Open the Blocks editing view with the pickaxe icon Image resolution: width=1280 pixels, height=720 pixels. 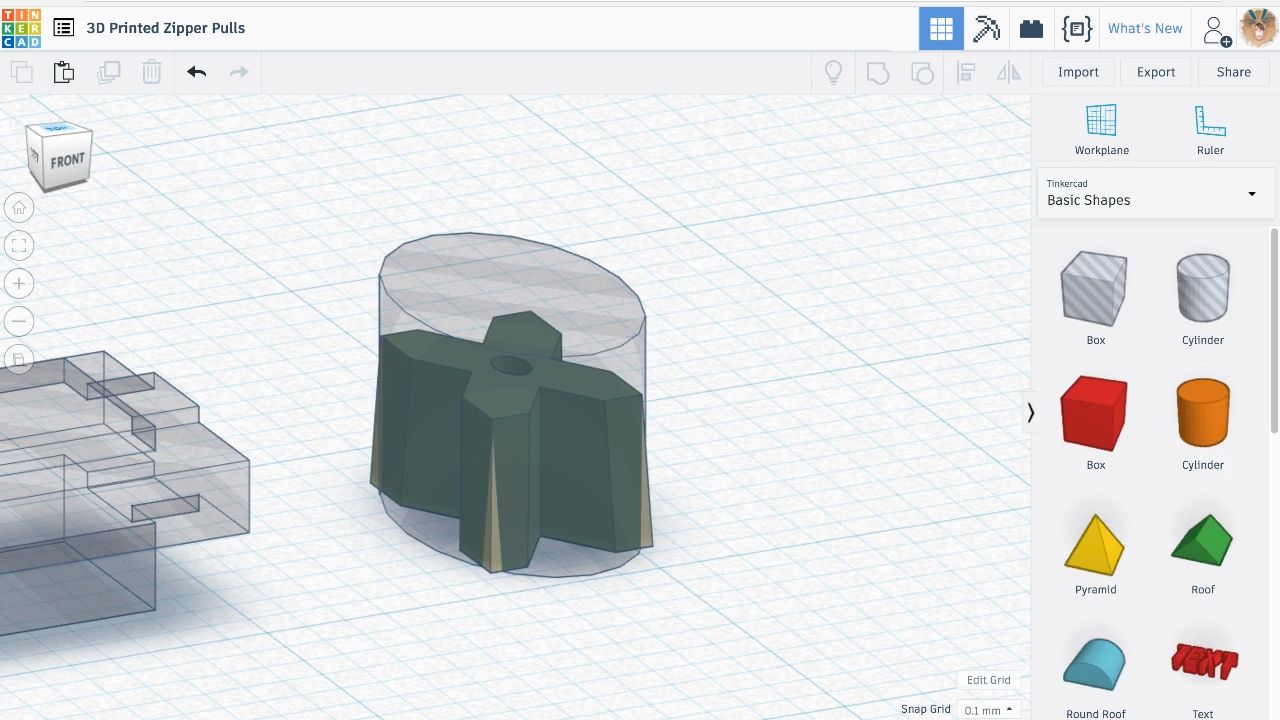coord(986,28)
